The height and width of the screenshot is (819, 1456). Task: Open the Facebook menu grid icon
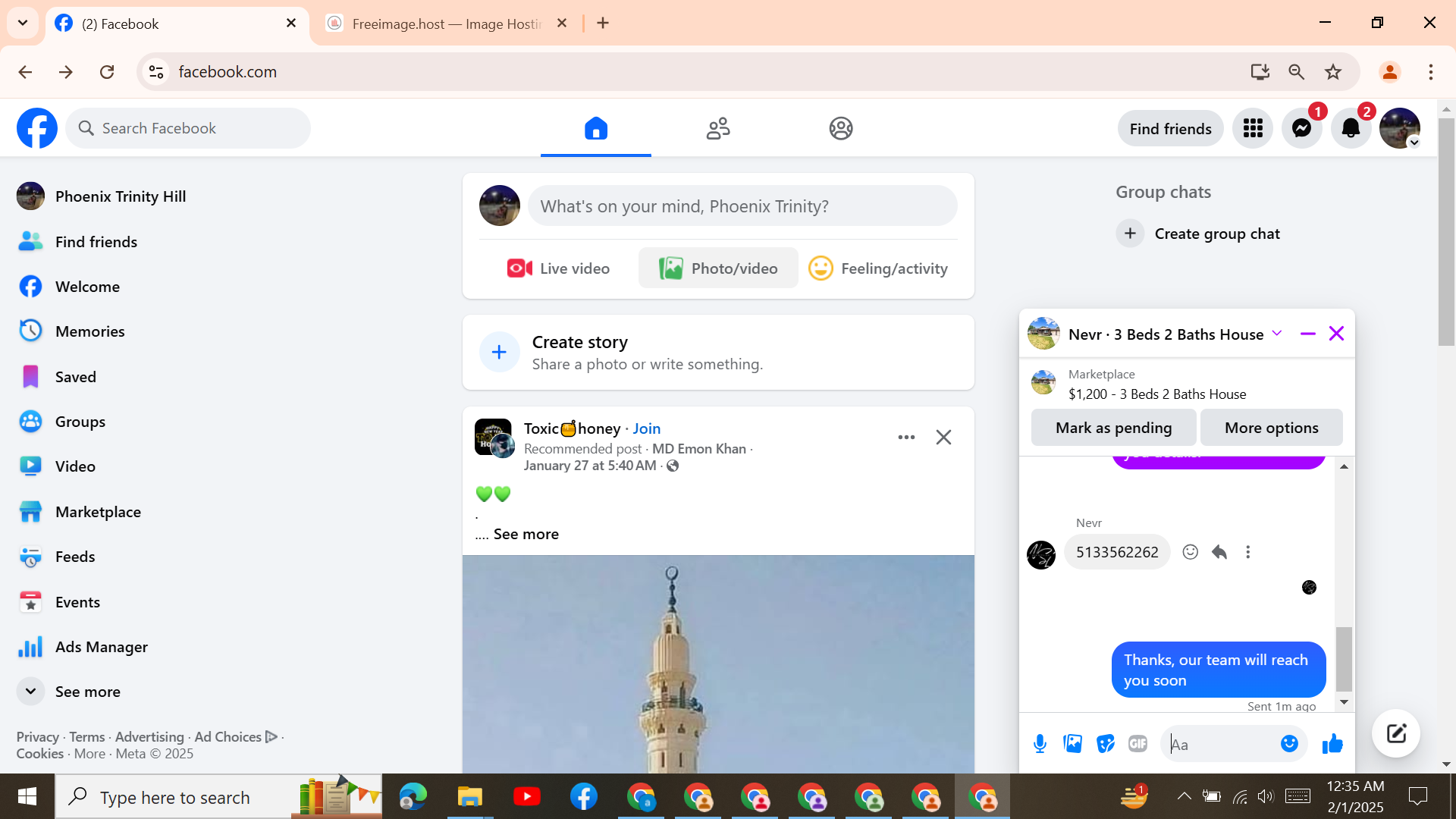click(1253, 128)
